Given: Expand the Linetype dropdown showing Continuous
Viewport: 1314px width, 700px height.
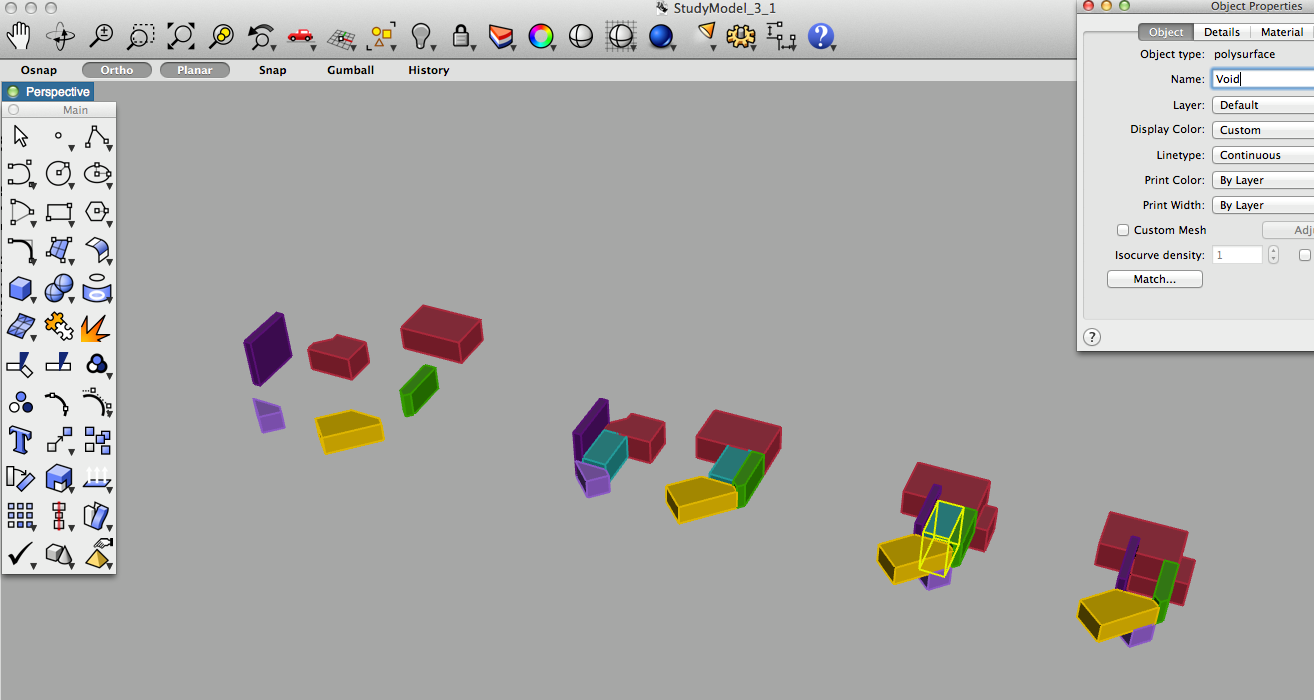Looking at the screenshot, I should pyautogui.click(x=1262, y=155).
